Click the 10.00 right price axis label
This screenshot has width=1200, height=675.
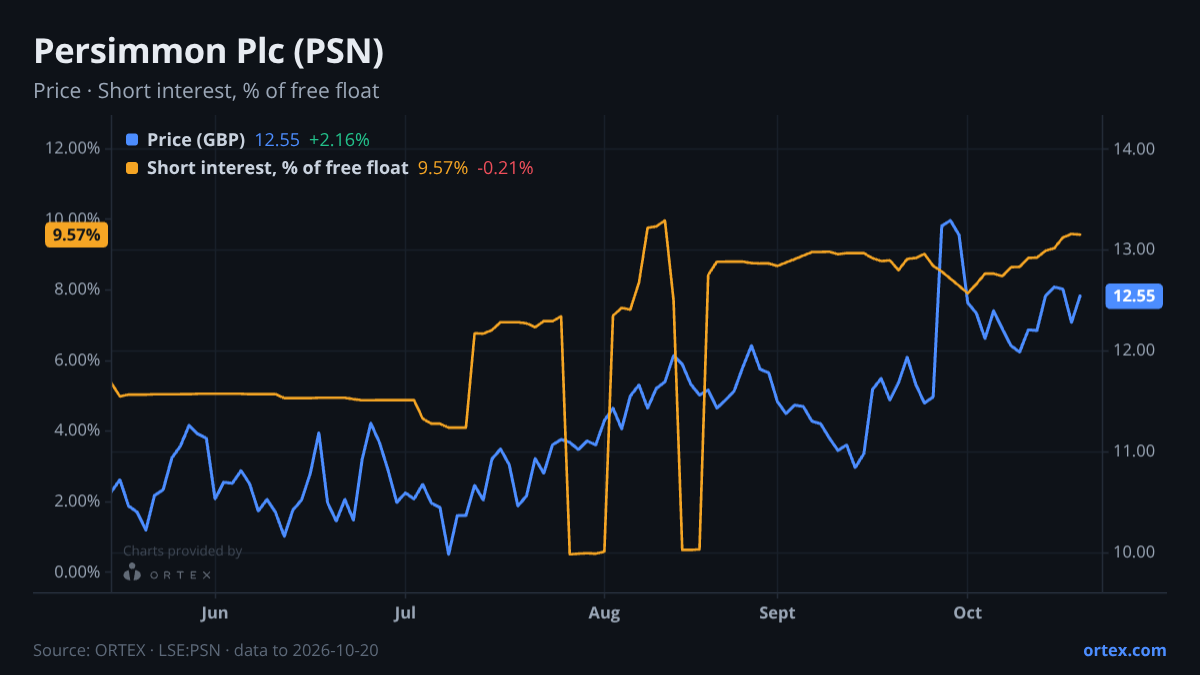click(1133, 552)
